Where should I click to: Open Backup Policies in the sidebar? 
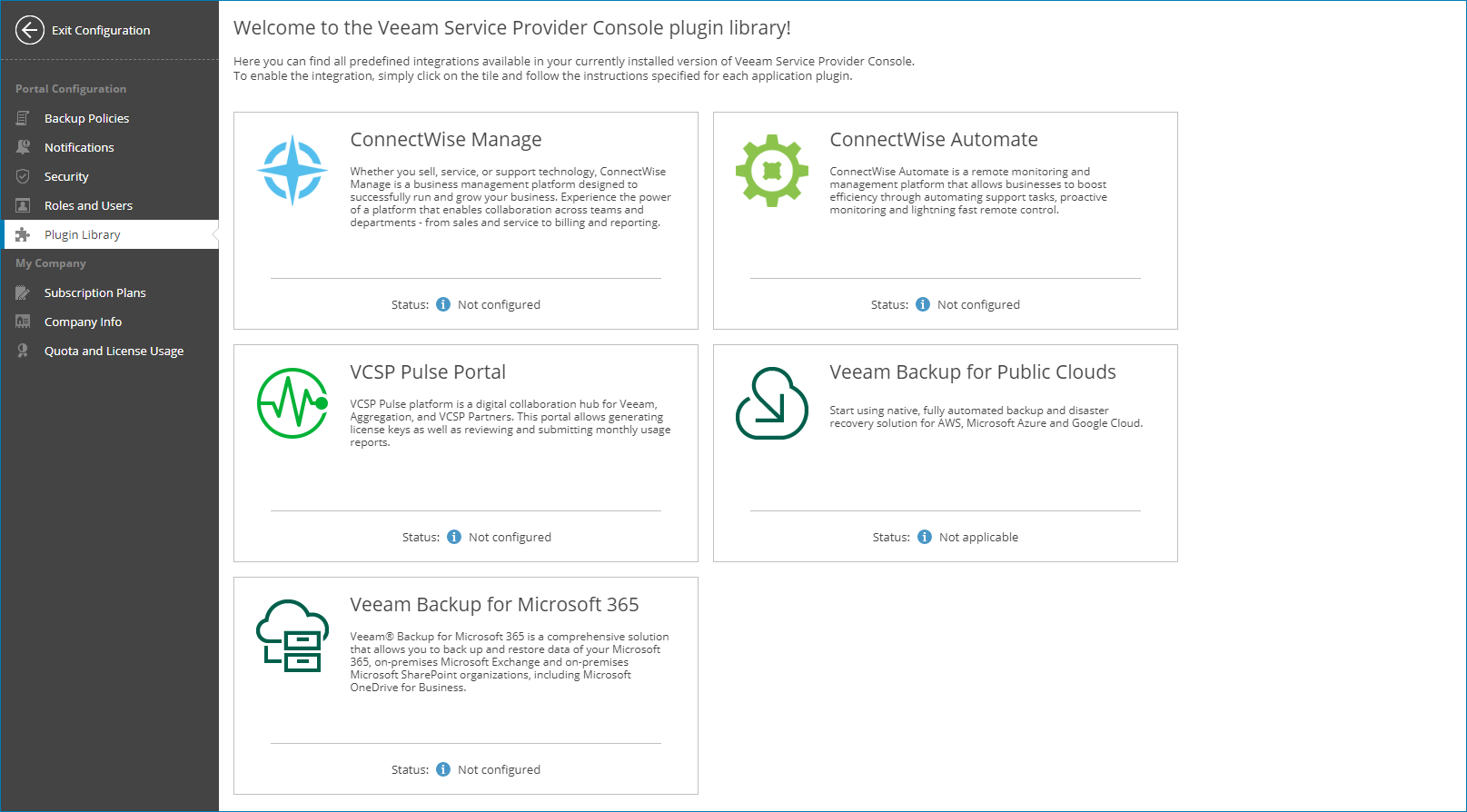tap(86, 118)
